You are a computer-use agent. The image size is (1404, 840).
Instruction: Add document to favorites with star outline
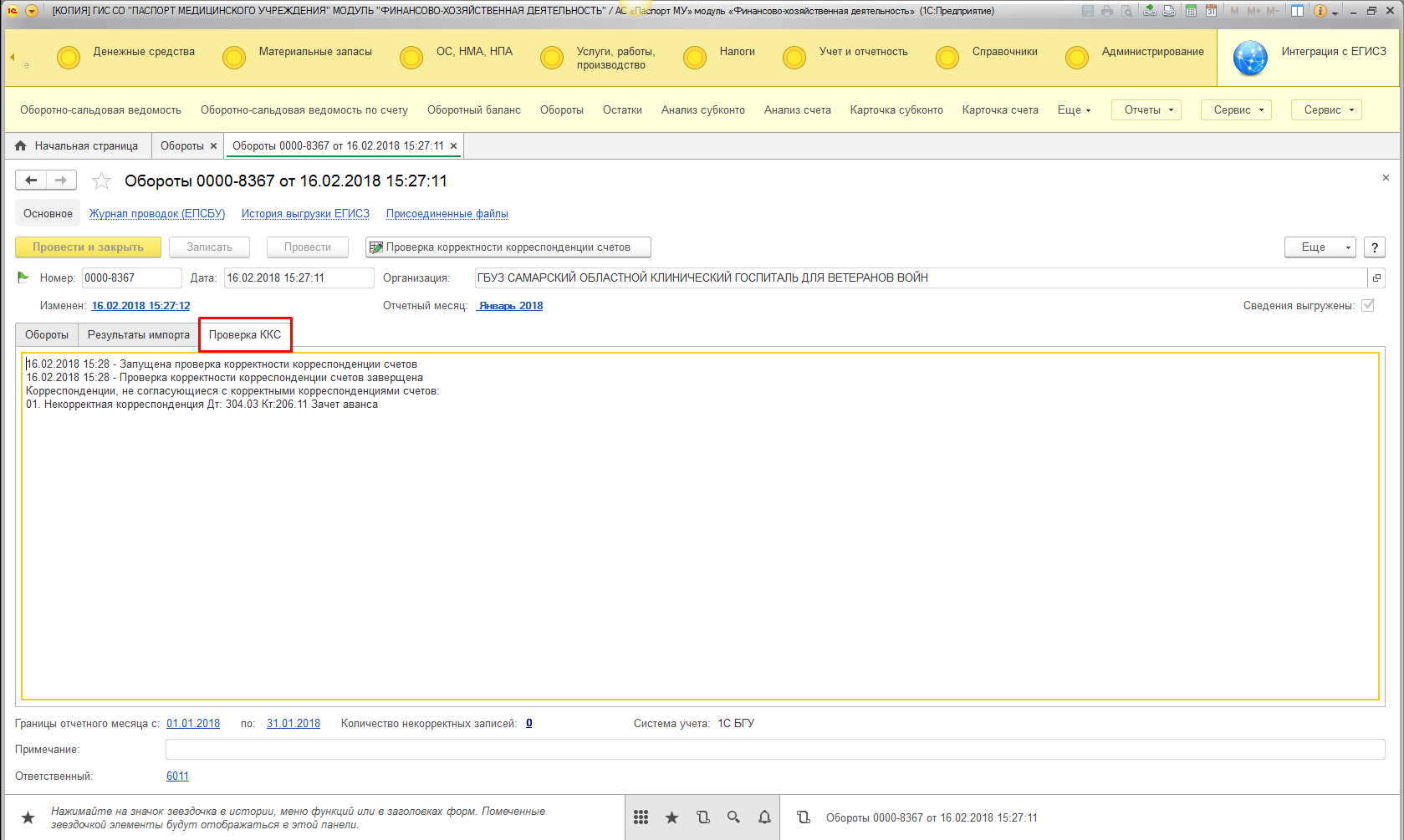tap(101, 181)
